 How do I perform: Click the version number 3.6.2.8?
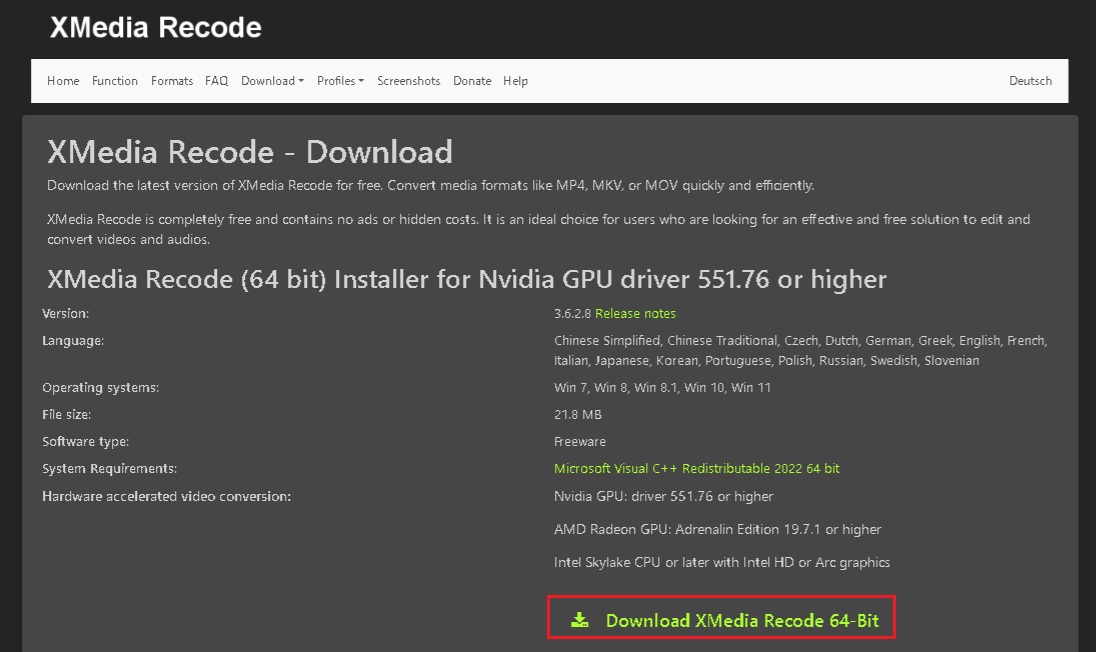pos(572,313)
